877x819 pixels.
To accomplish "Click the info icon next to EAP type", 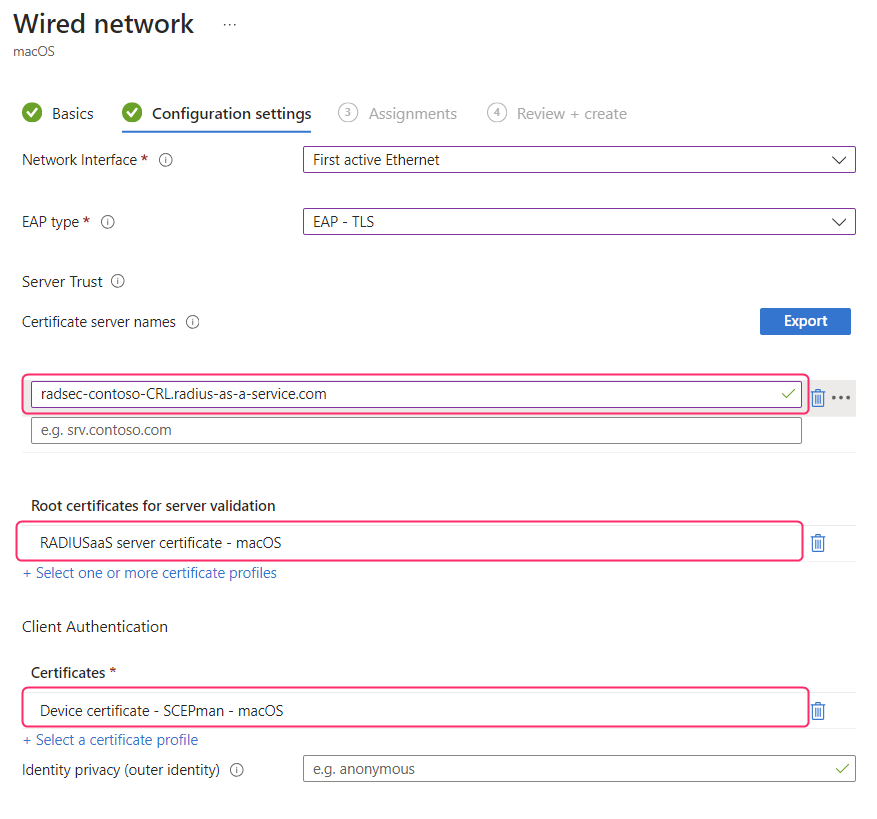I will (108, 222).
